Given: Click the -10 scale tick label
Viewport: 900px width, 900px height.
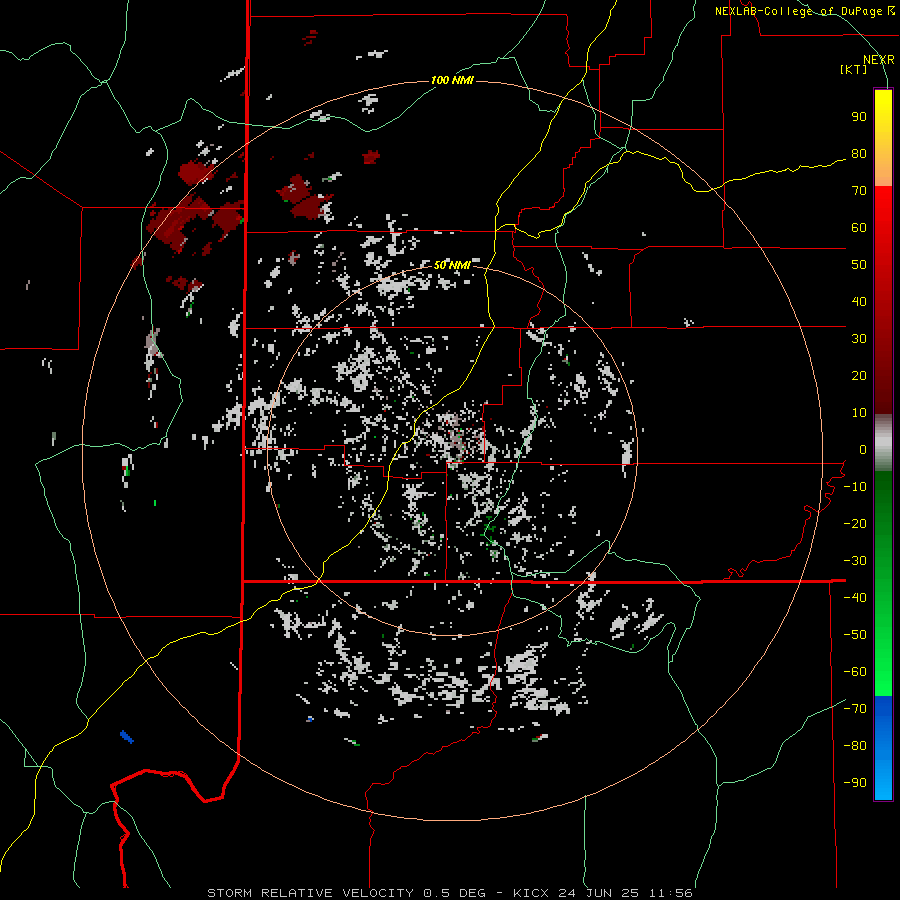Looking at the screenshot, I should (855, 487).
